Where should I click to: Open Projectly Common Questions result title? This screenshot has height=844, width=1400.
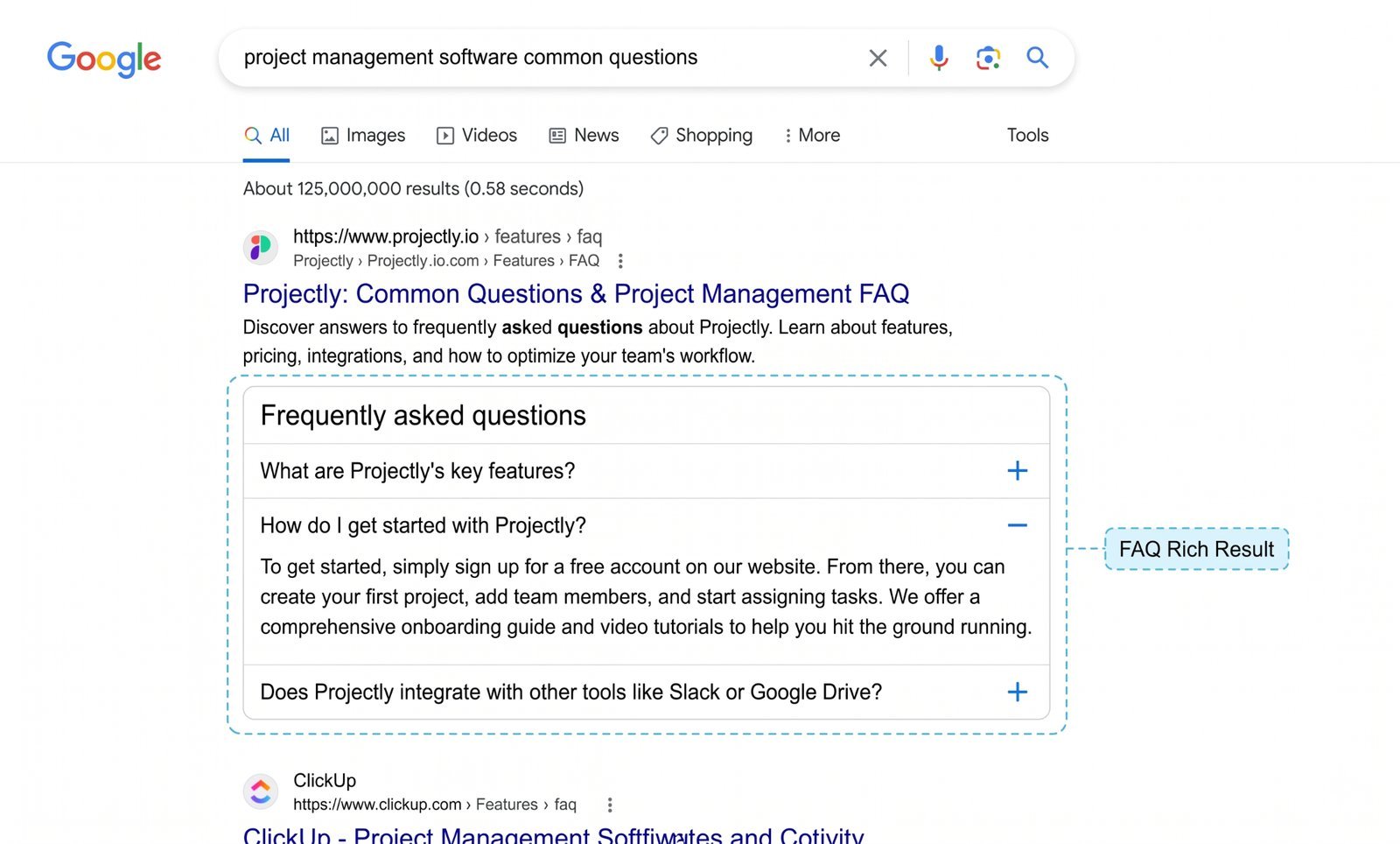[x=576, y=293]
